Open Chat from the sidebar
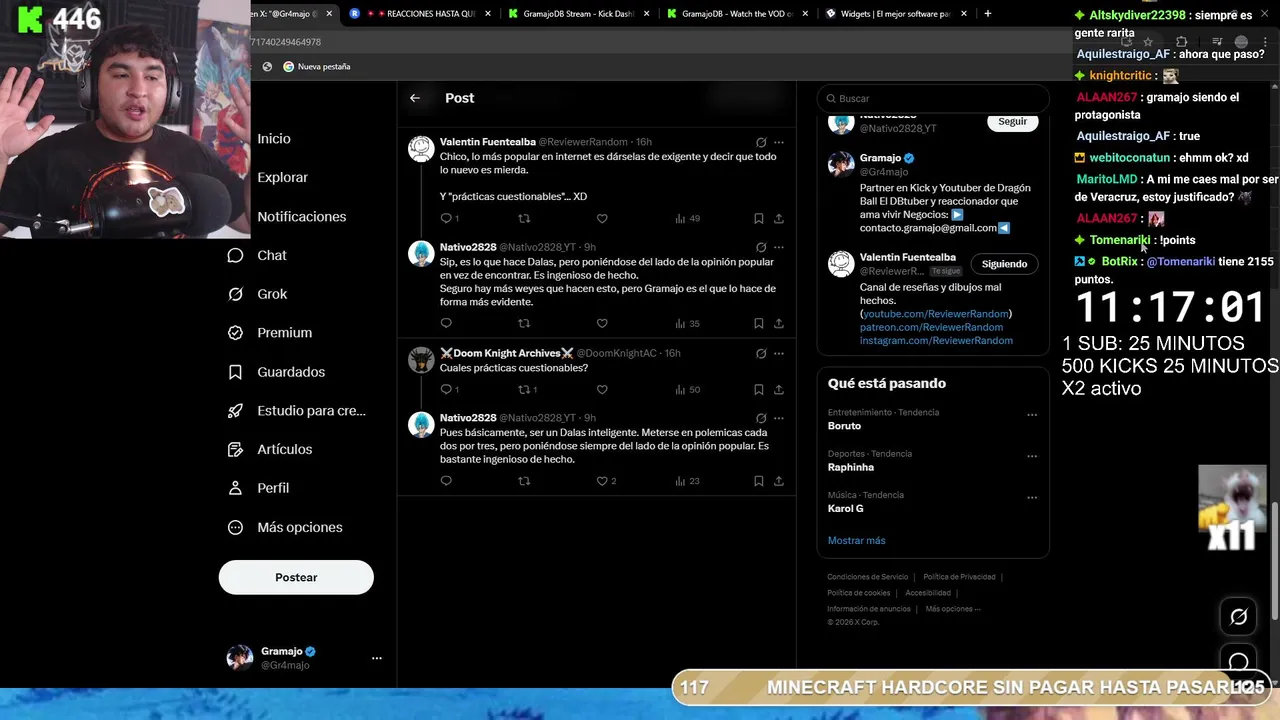The width and height of the screenshot is (1280, 720). click(x=257, y=255)
